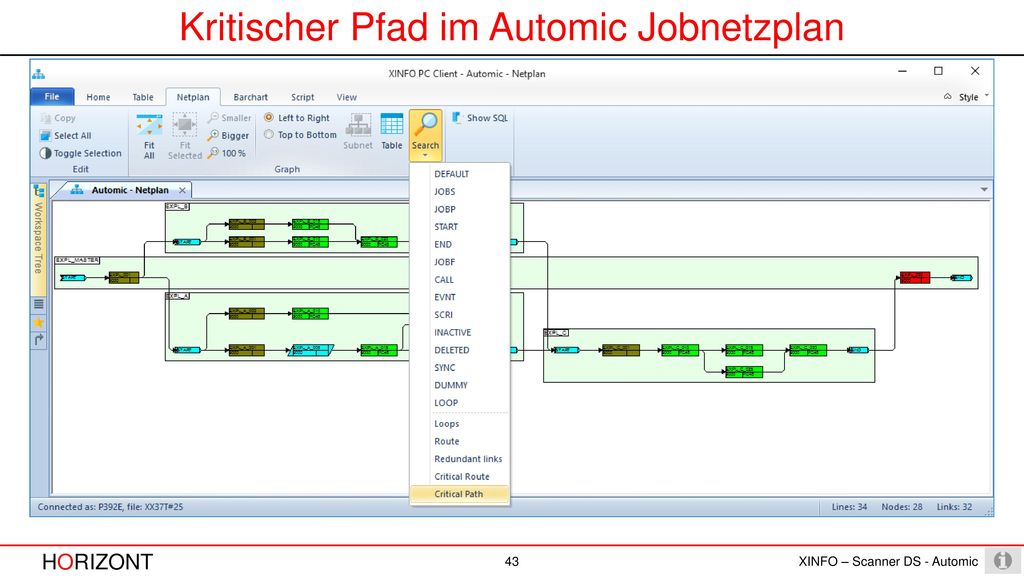Click the red node in EXPL_MASTER
Image resolution: width=1024 pixels, height=576 pixels.
click(x=915, y=278)
